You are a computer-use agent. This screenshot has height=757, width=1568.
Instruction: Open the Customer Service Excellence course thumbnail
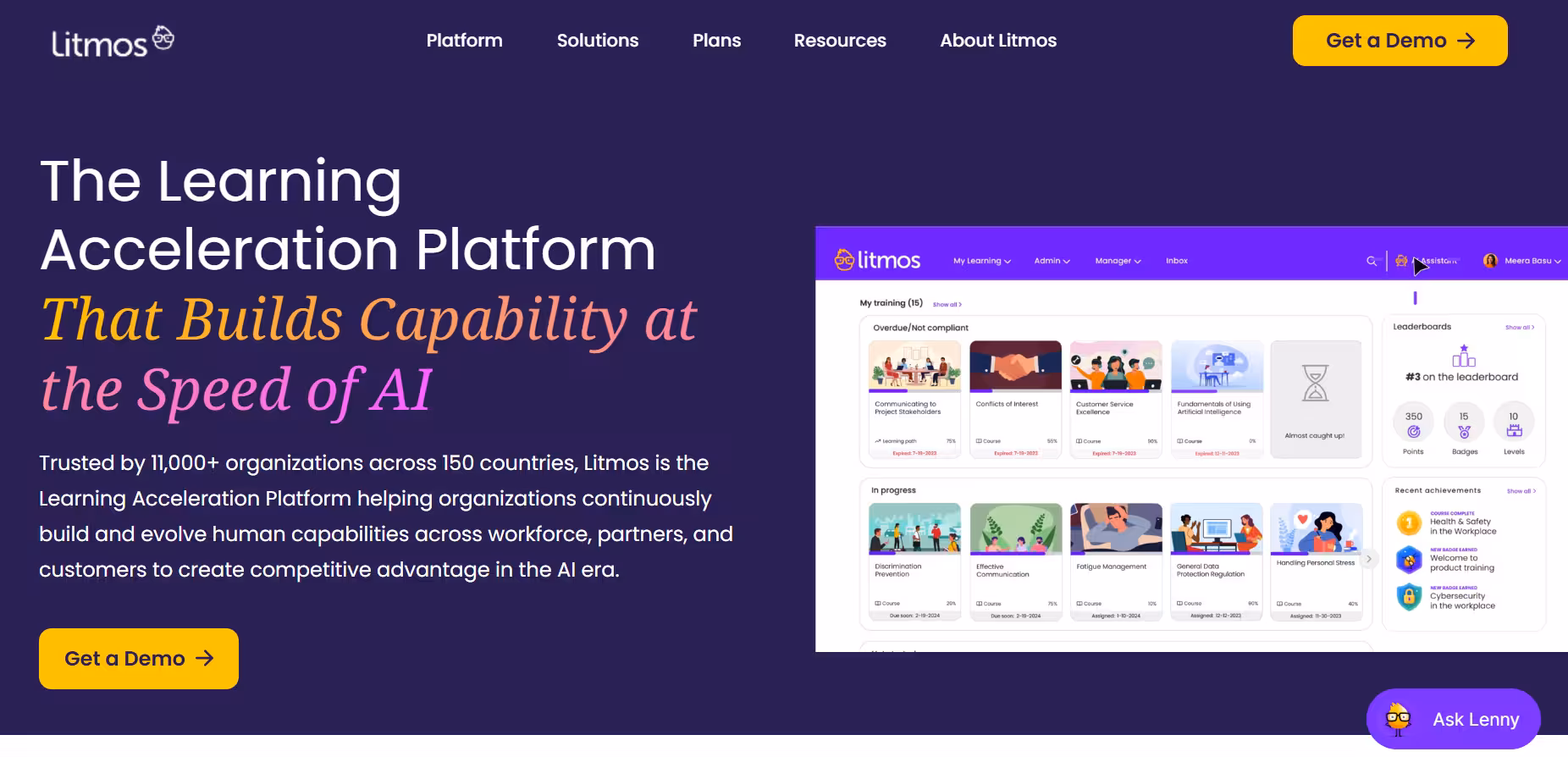coord(1116,365)
